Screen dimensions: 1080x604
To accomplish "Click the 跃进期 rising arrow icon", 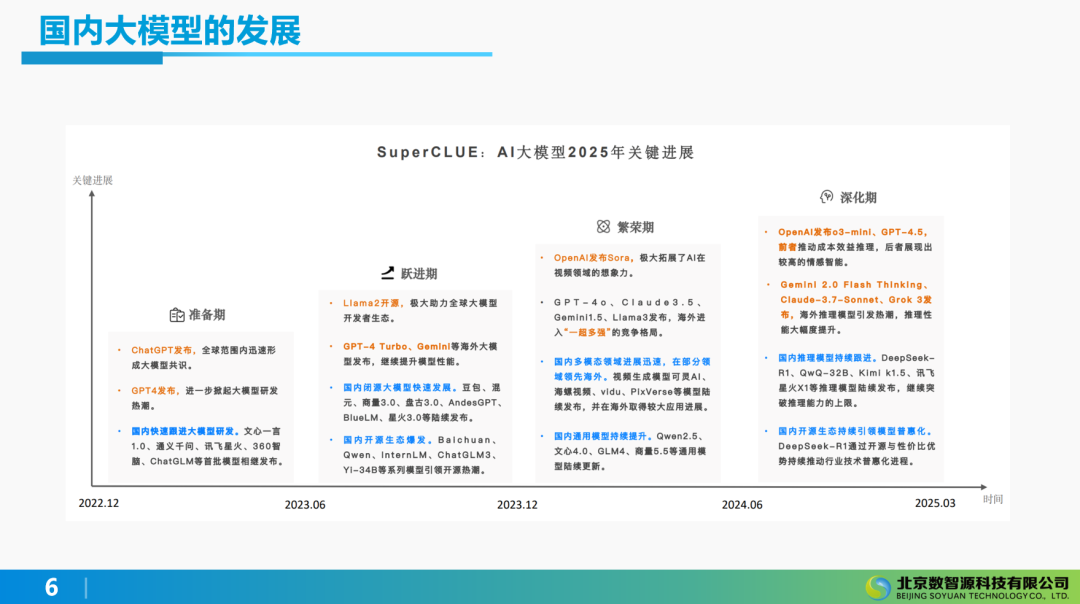I will point(388,273).
